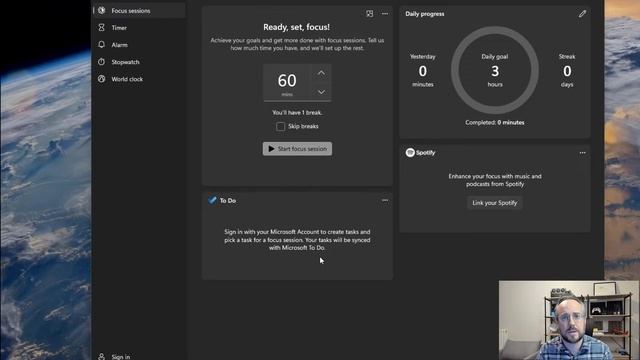This screenshot has width=640, height=360.
Task: Click the Daily goal progress ring
Action: click(x=495, y=70)
